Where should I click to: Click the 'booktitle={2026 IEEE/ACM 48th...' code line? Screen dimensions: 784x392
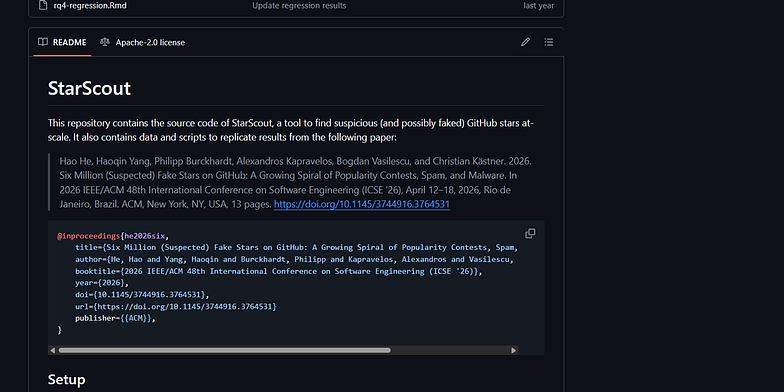point(278,271)
